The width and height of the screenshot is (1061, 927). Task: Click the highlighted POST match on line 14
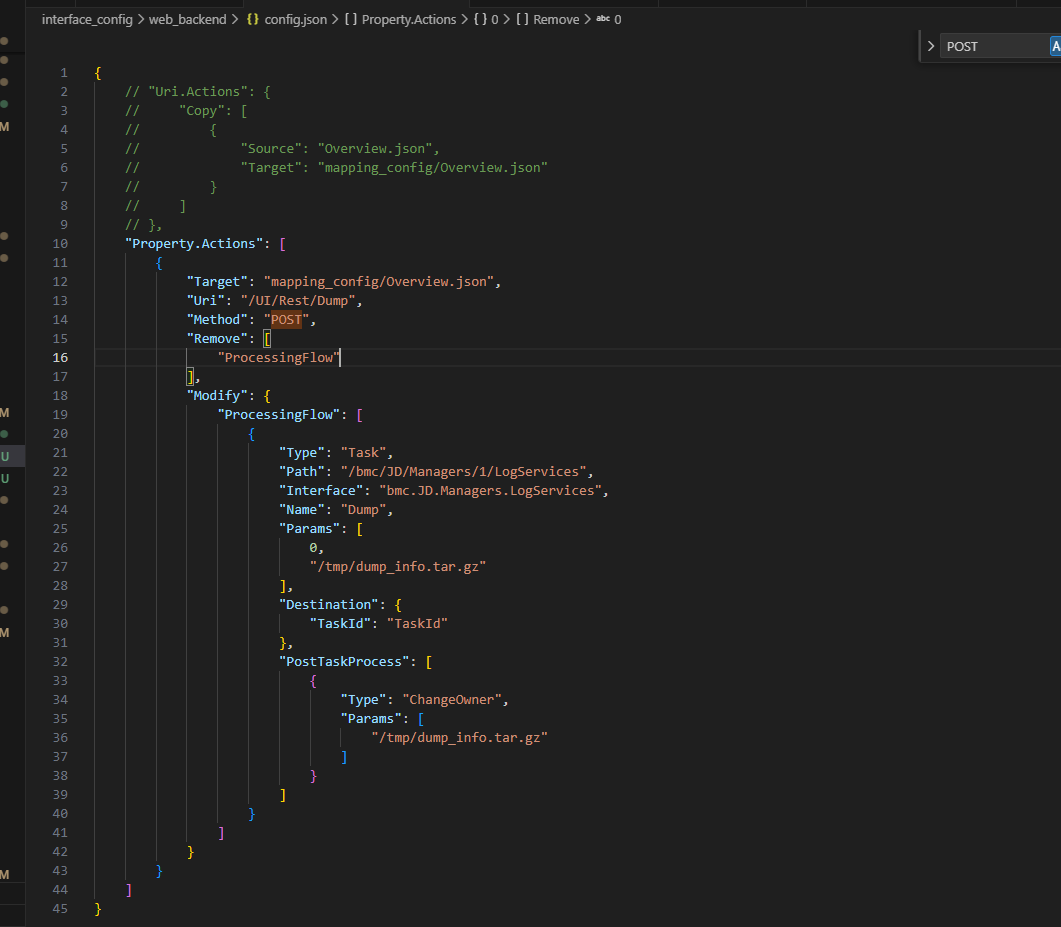[286, 320]
